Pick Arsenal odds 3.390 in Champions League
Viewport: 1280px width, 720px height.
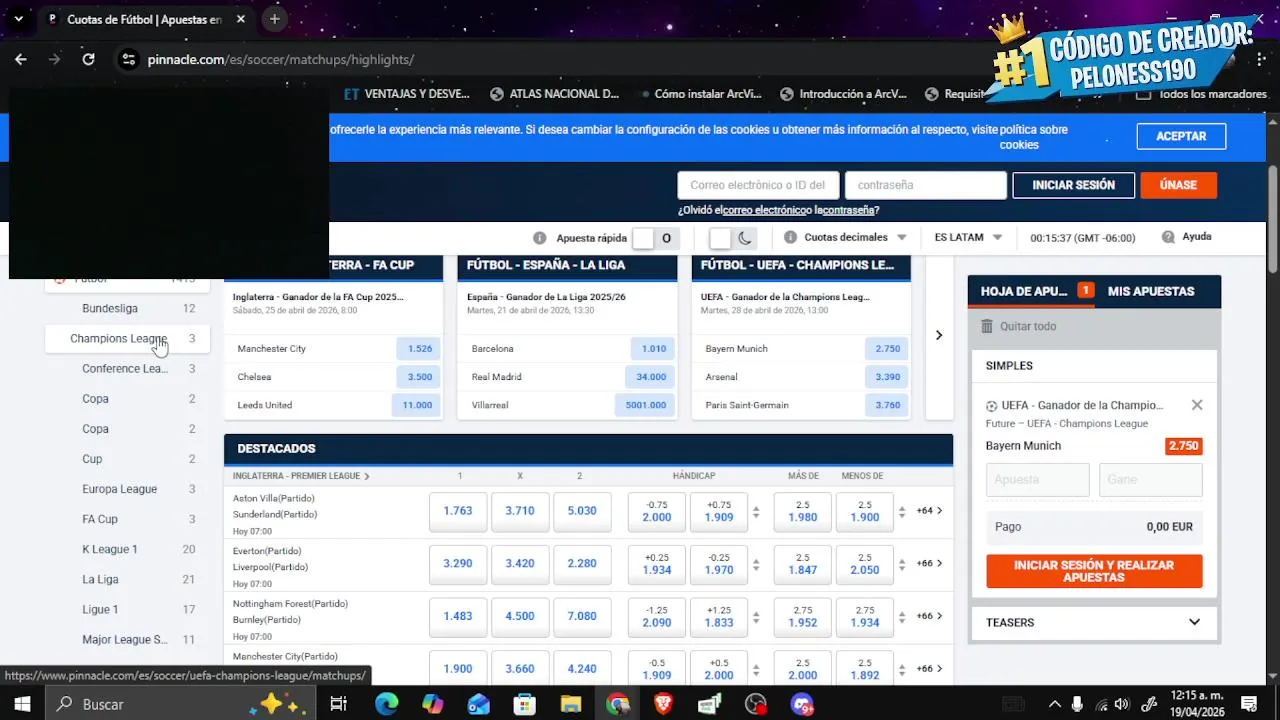click(887, 377)
